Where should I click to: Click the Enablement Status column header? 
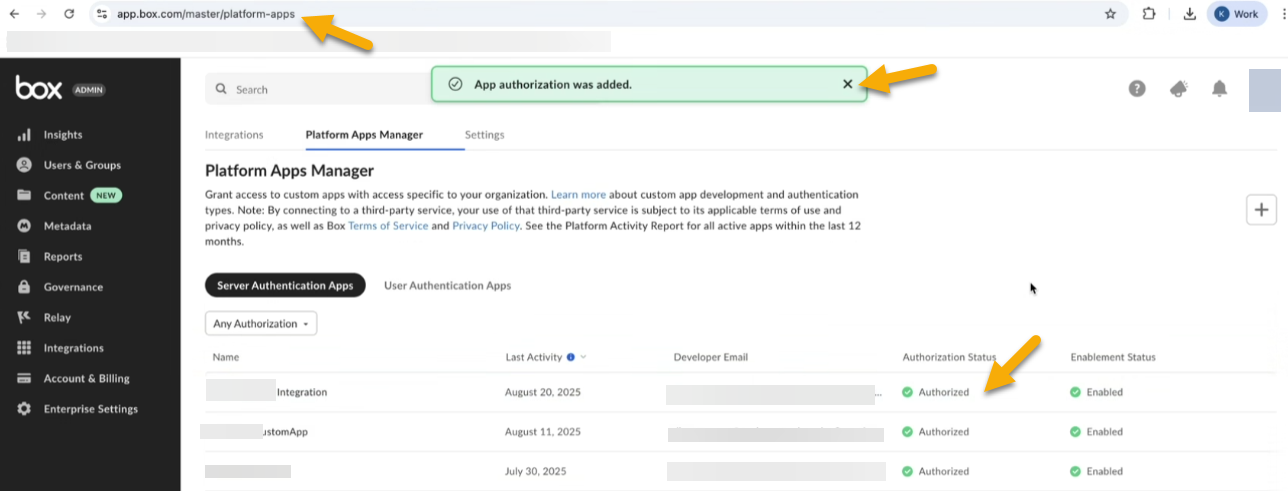point(1113,357)
